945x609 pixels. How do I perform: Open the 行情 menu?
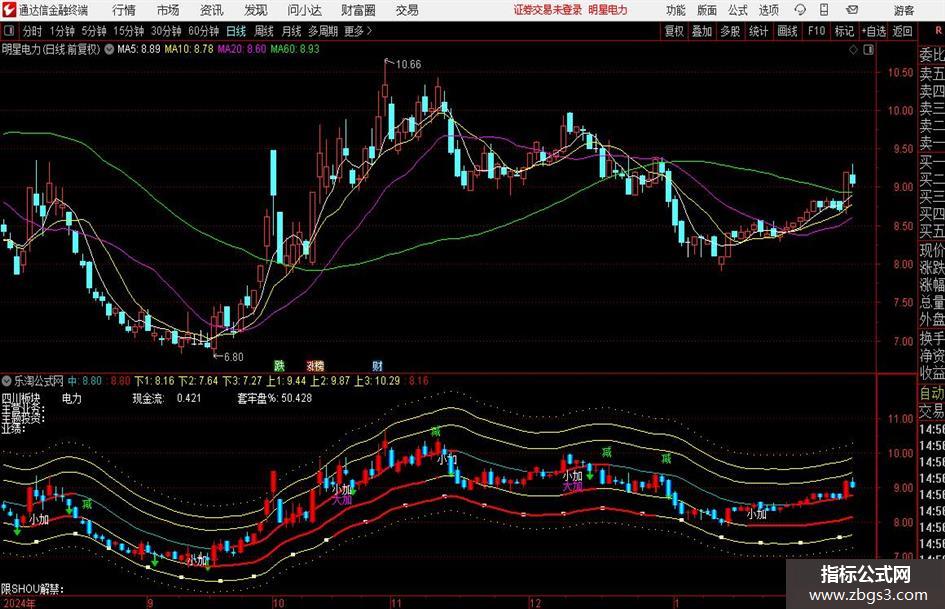click(x=124, y=10)
